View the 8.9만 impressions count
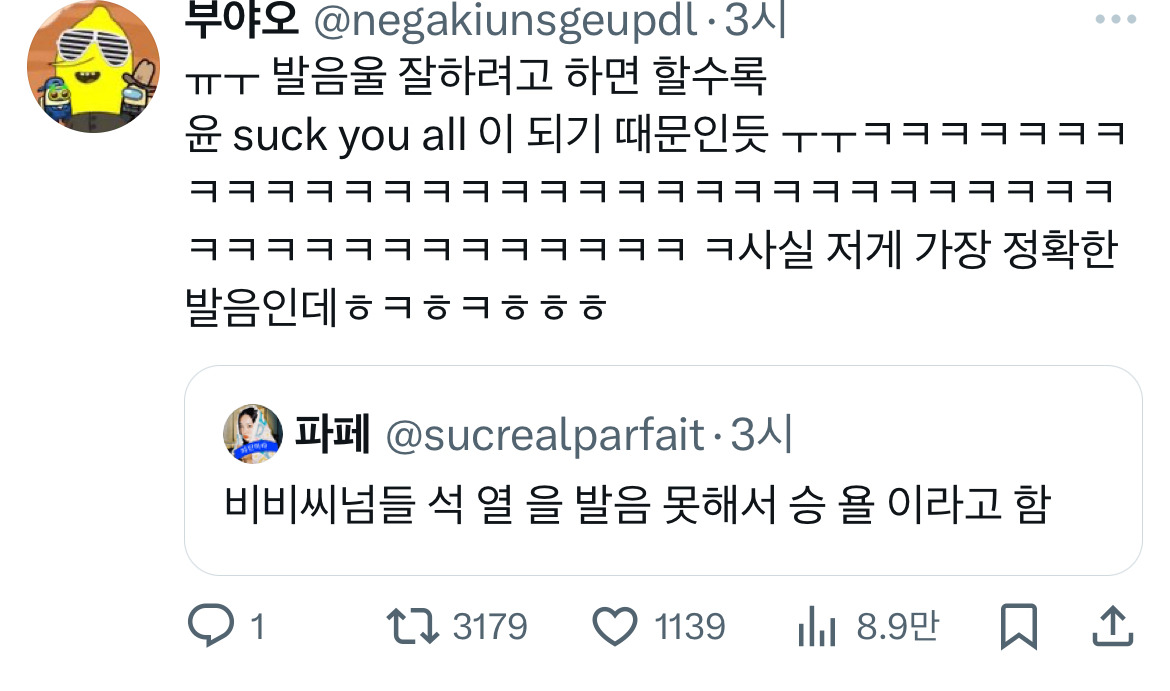The image size is (1170, 691). tap(898, 626)
